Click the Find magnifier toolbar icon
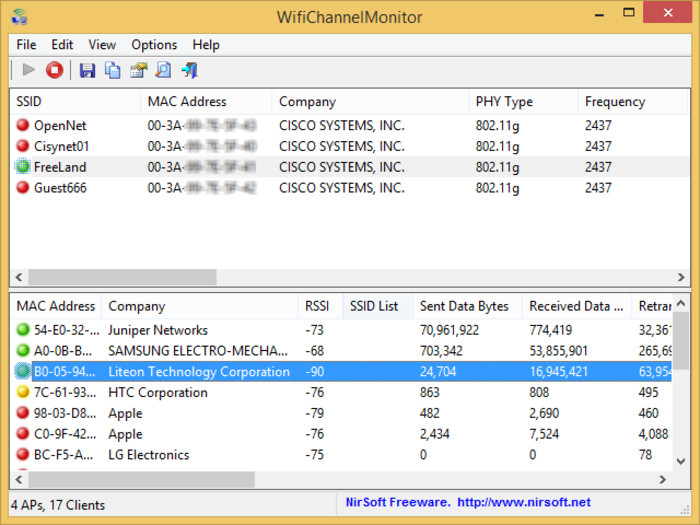 pos(163,70)
